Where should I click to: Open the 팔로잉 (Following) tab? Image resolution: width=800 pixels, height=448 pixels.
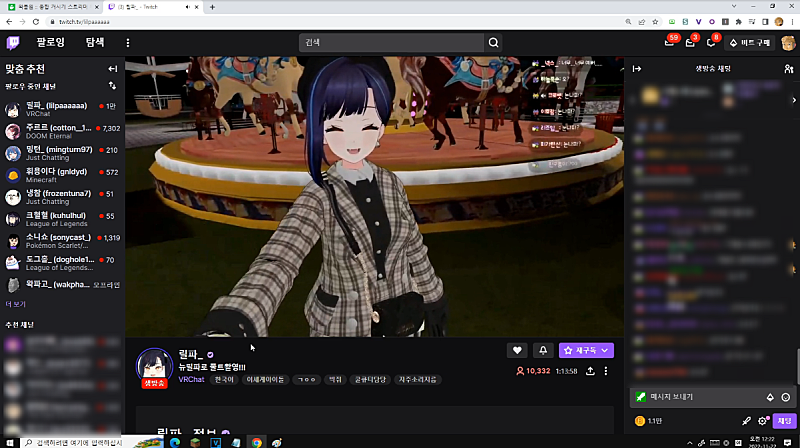tap(51, 42)
